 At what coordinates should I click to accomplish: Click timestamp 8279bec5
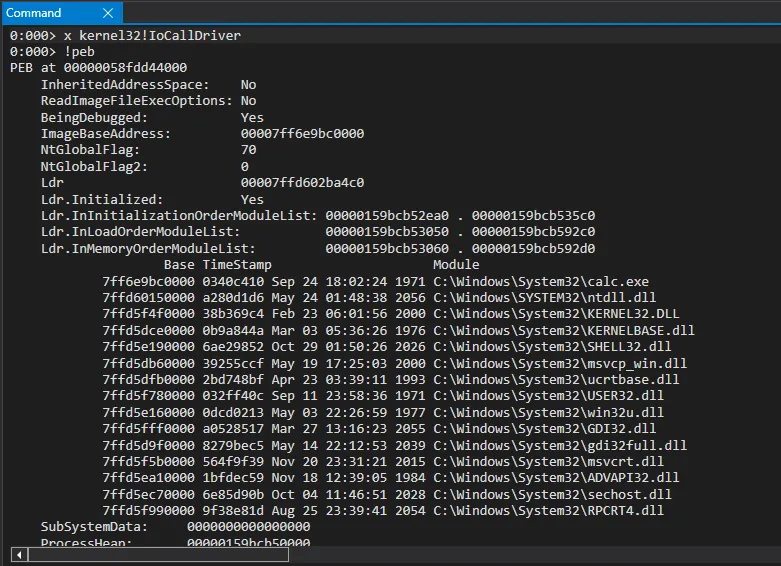pyautogui.click(x=233, y=445)
